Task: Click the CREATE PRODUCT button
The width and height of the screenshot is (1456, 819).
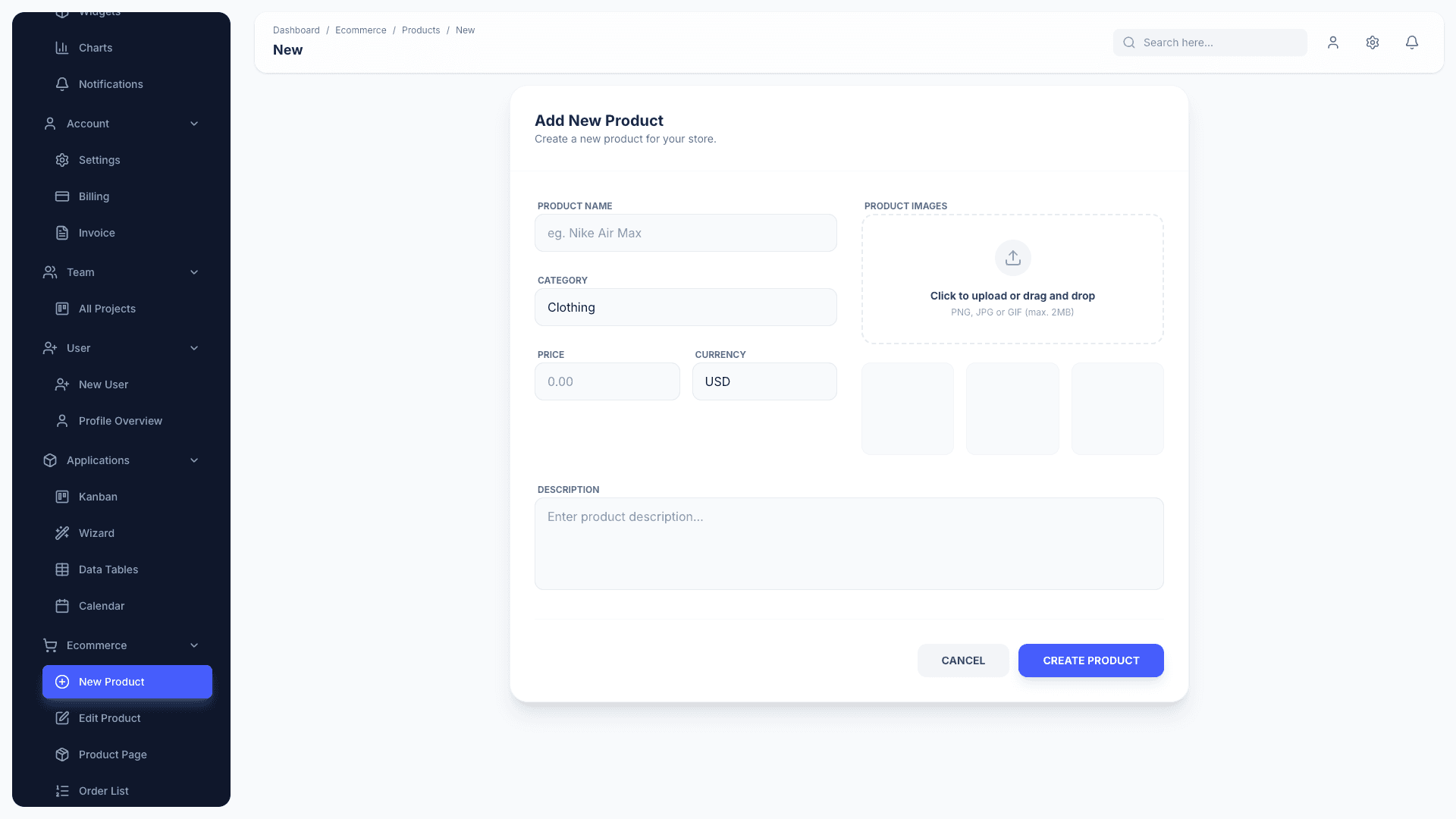Action: pos(1090,660)
